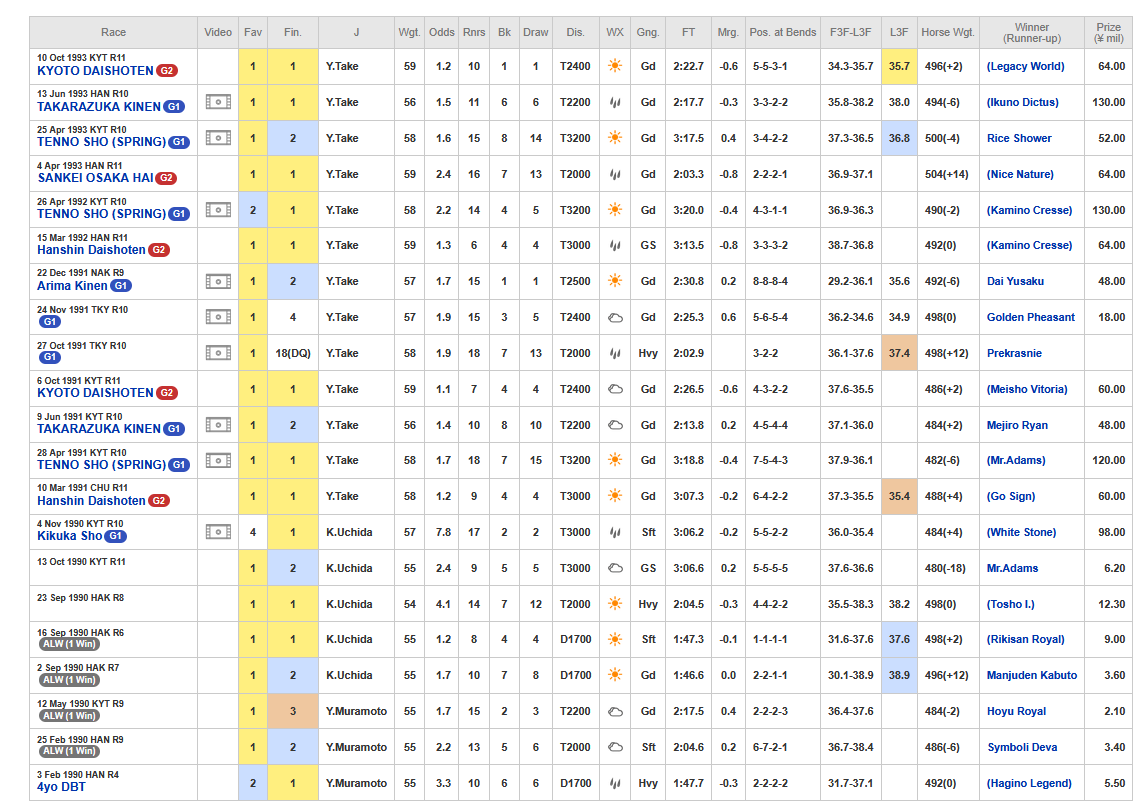Open runner-up Meisho Vitoria link
Viewport: 1145px width, 810px height.
click(1027, 389)
